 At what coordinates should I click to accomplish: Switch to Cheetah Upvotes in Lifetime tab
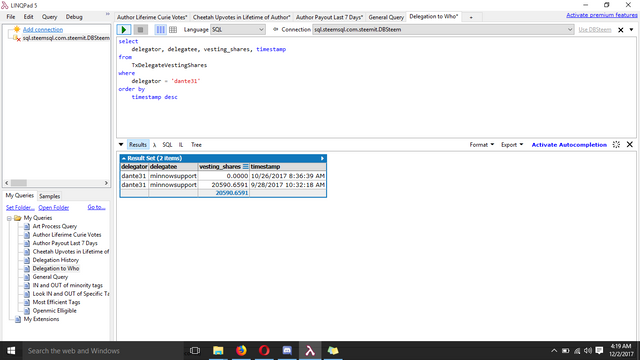coord(241,17)
